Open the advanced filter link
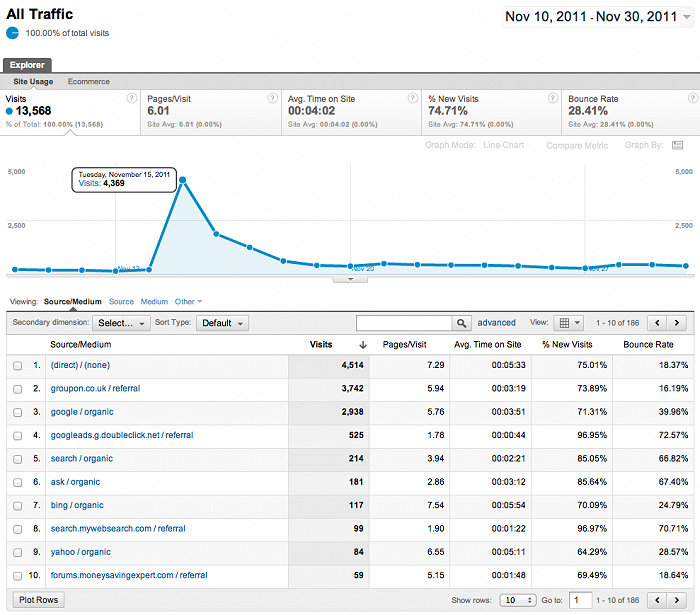This screenshot has width=700, height=615. pos(496,323)
